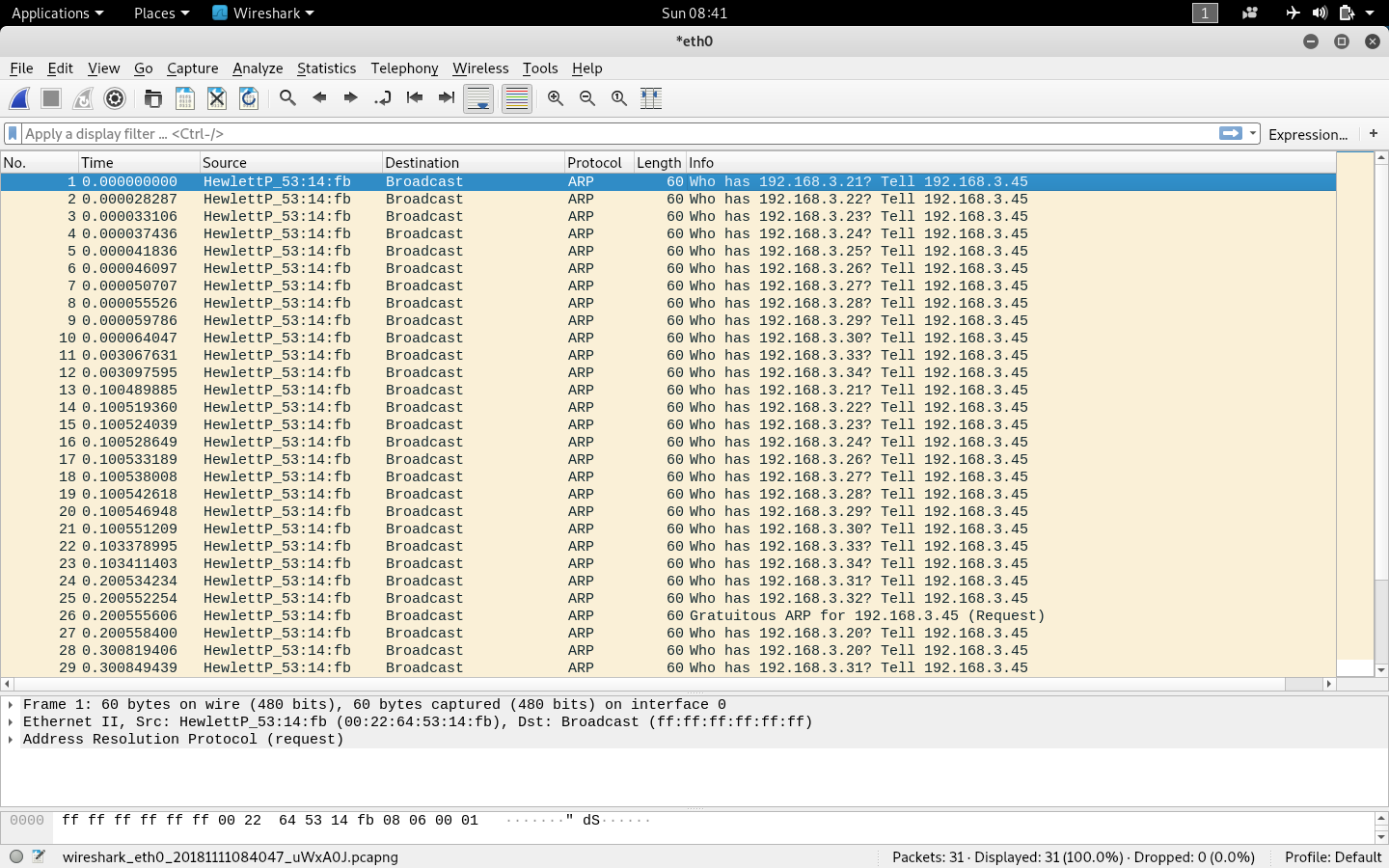
Task: Select packet 24 at time 0.200534234
Action: tap(668, 581)
